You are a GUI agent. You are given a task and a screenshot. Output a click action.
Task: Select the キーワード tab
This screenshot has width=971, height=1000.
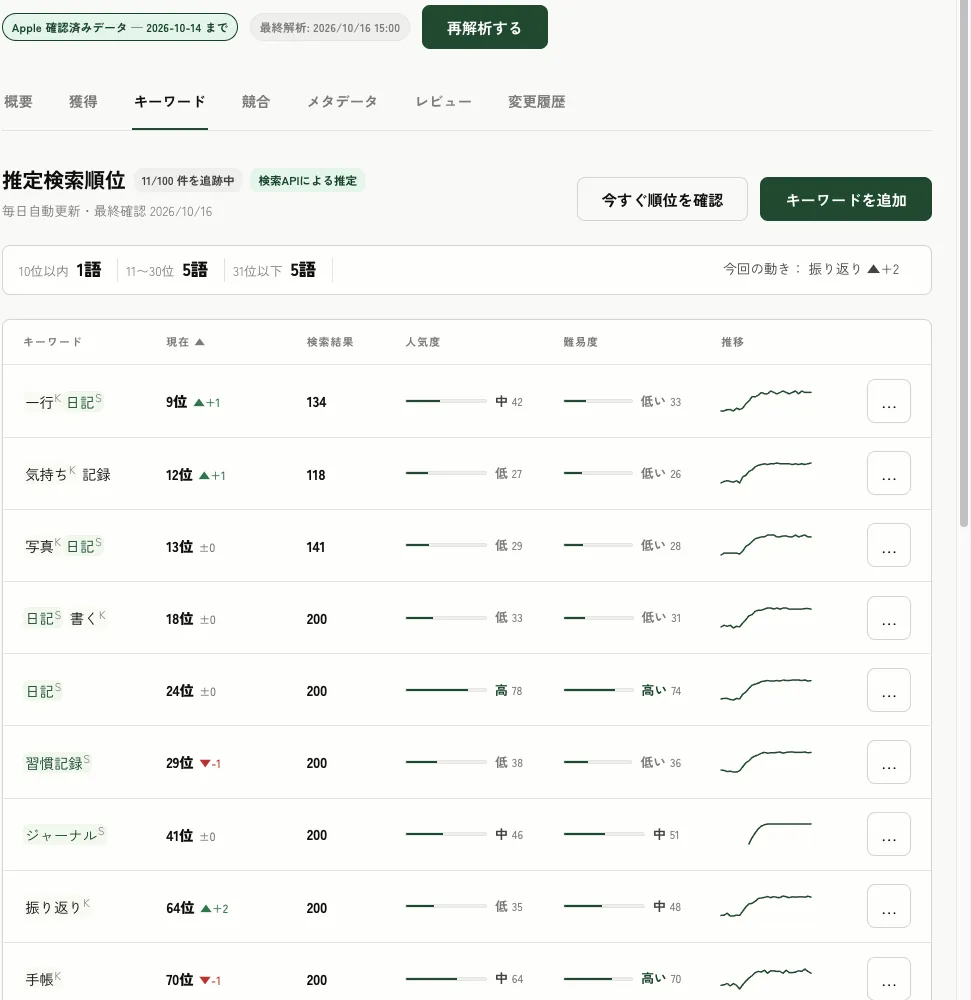(170, 101)
